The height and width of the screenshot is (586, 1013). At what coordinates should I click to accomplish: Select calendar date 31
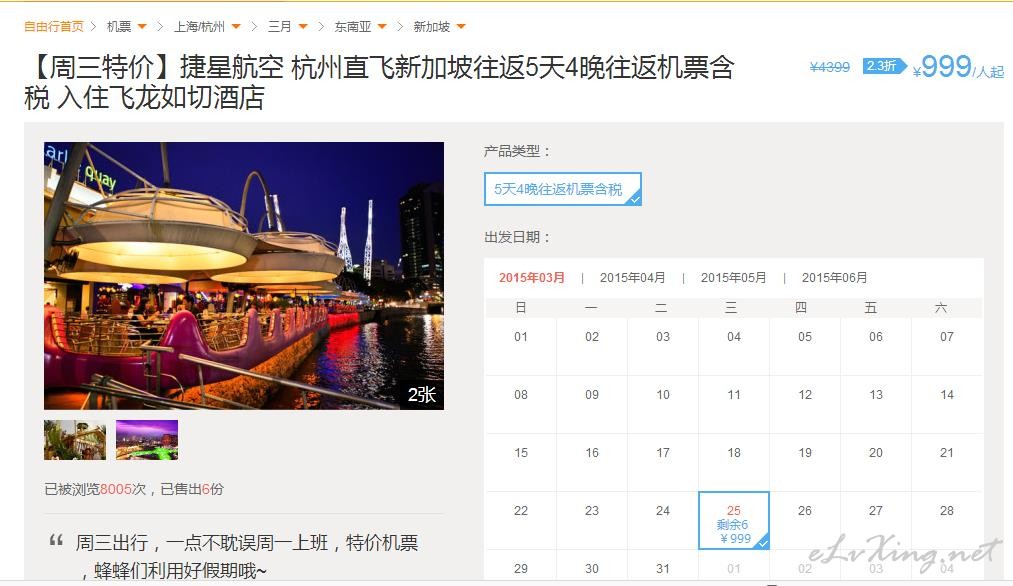click(x=663, y=569)
